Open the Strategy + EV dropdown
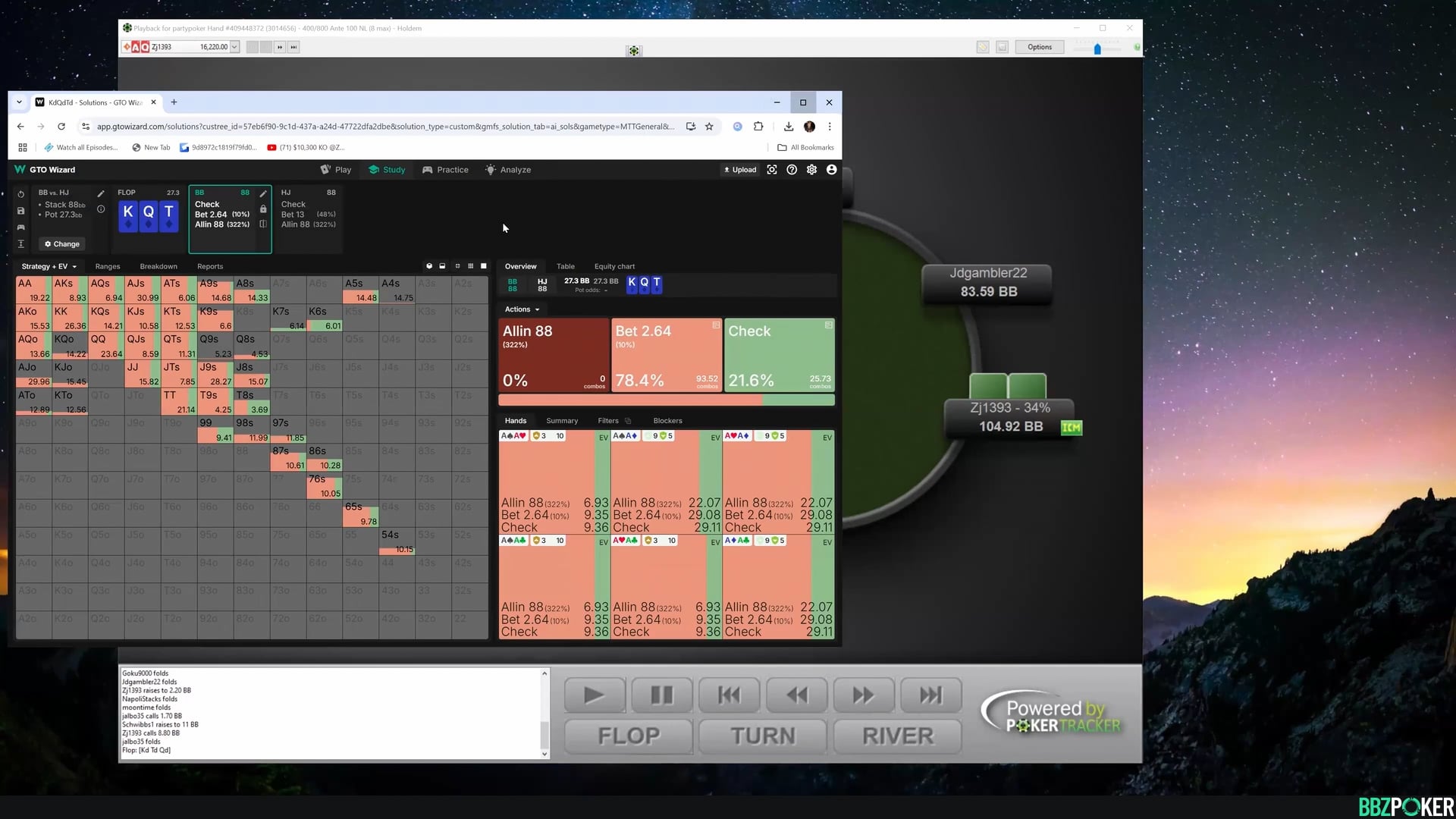The height and width of the screenshot is (819, 1456). pos(49,267)
